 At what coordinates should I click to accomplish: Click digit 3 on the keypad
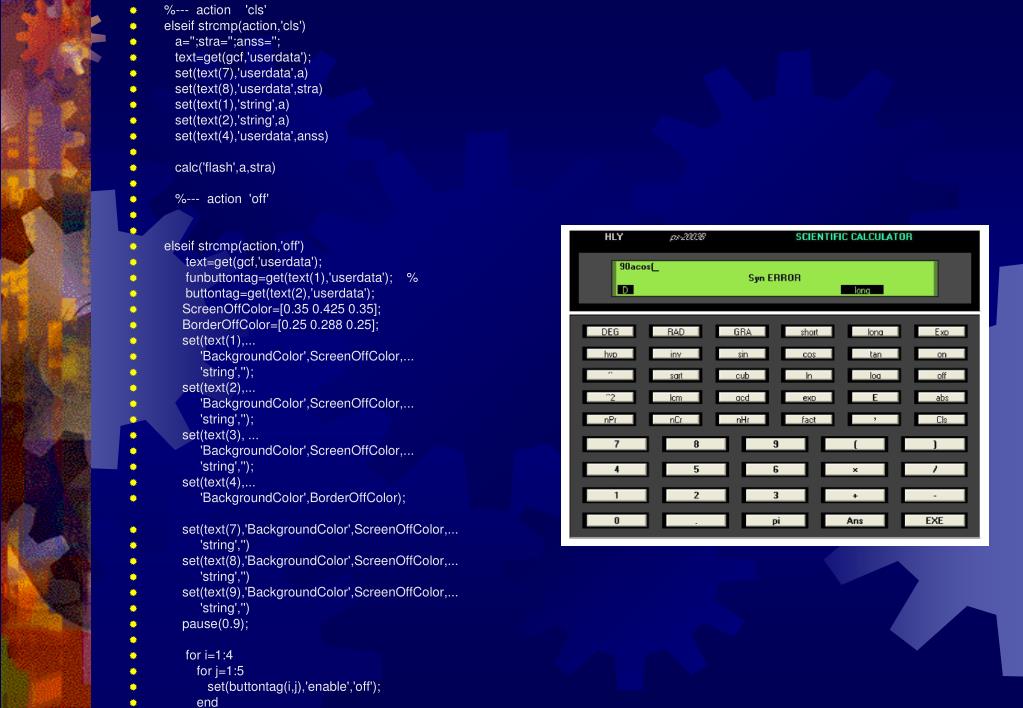click(x=775, y=495)
